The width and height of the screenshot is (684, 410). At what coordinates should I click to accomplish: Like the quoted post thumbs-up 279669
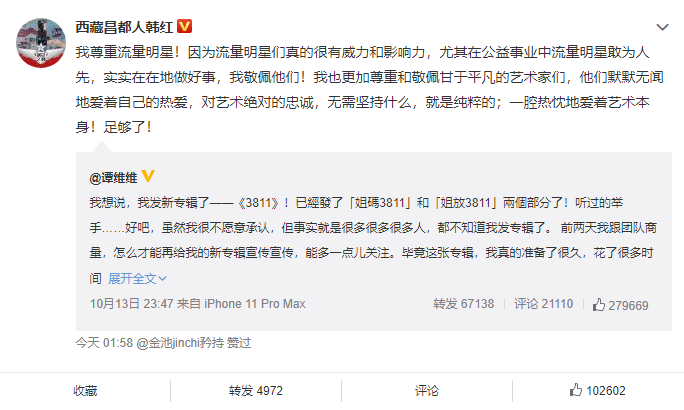pyautogui.click(x=620, y=305)
